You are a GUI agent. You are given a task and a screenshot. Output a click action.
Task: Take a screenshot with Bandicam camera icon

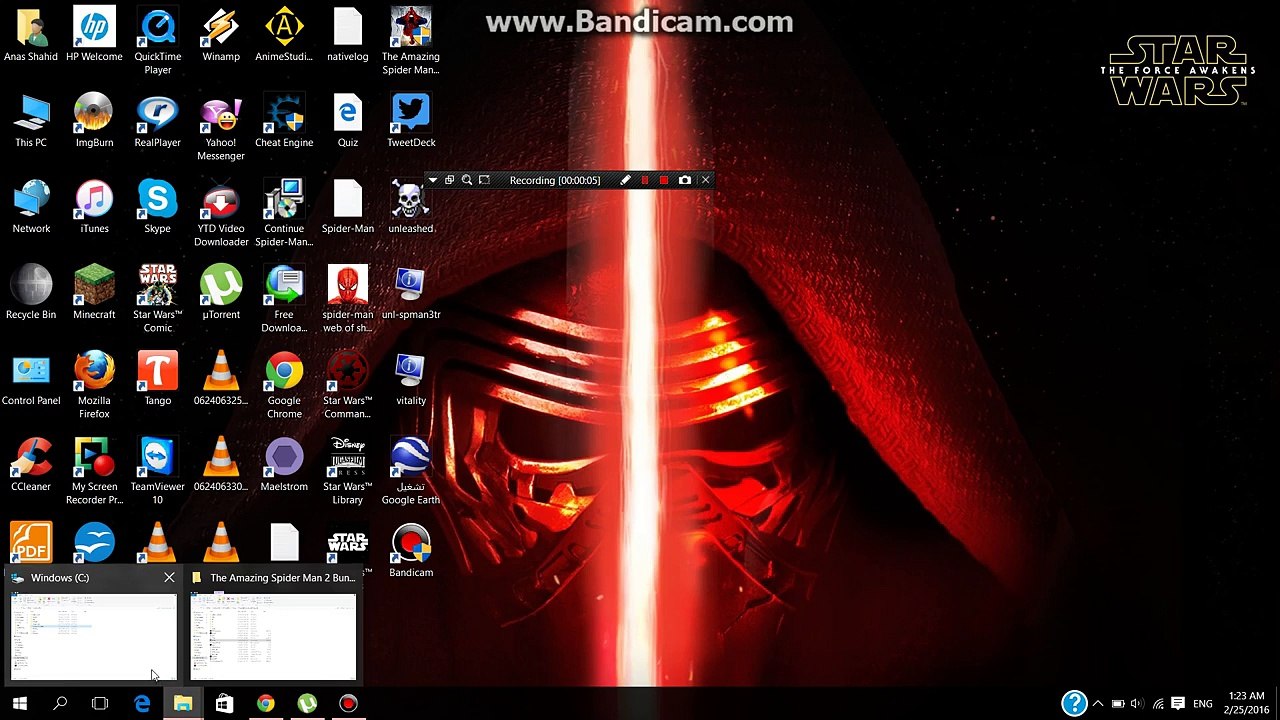pos(685,180)
